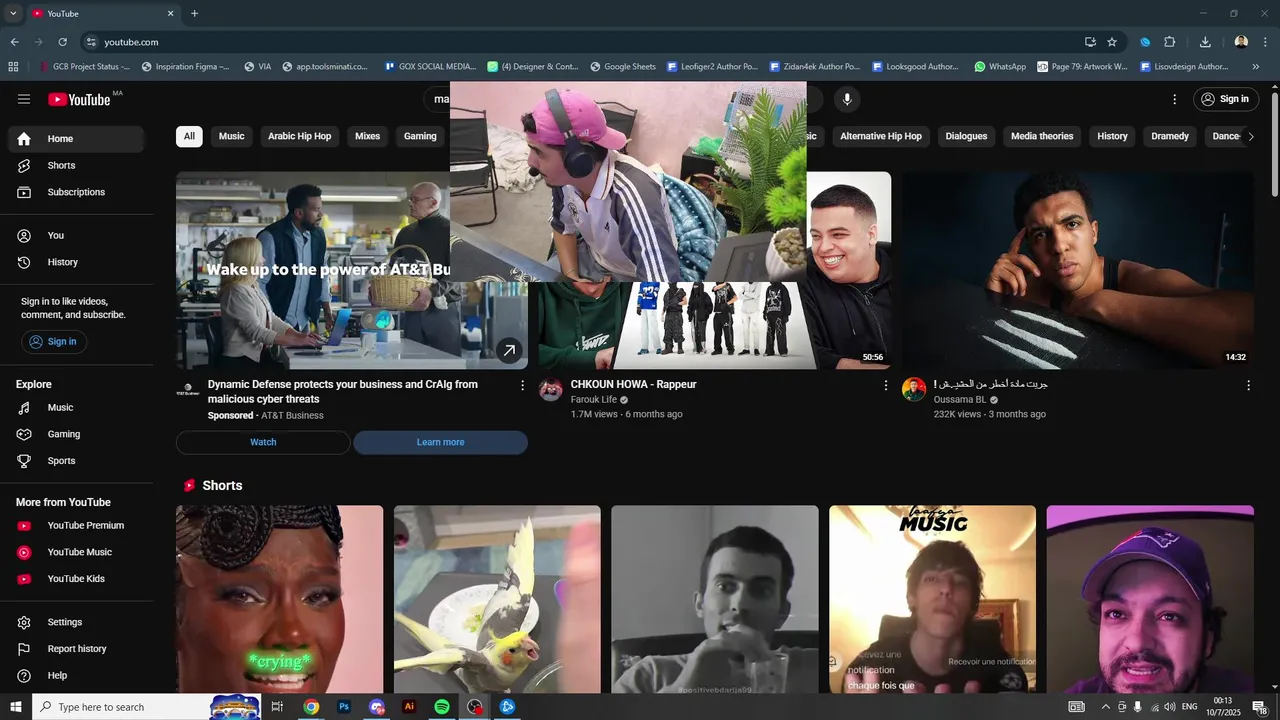Open Gaming under Explore
Image resolution: width=1280 pixels, height=720 pixels.
(x=76, y=434)
